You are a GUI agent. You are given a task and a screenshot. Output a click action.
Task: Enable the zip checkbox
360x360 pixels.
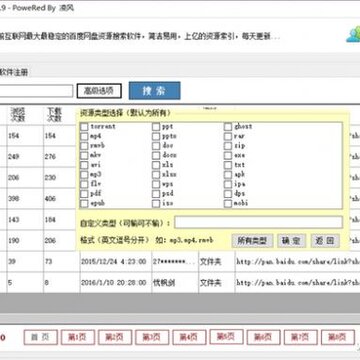[x=228, y=146]
